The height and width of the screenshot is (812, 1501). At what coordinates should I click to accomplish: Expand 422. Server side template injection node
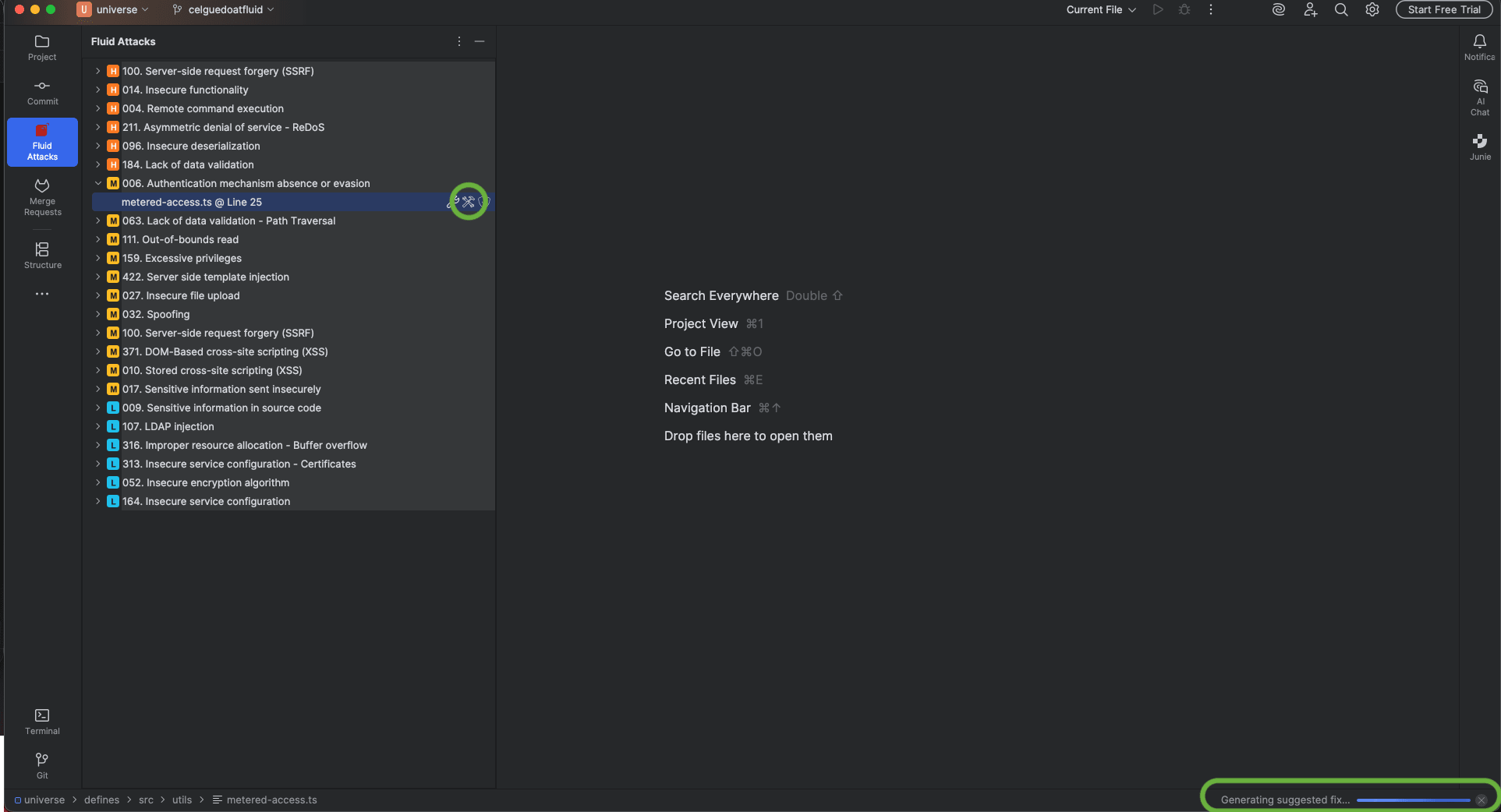98,277
